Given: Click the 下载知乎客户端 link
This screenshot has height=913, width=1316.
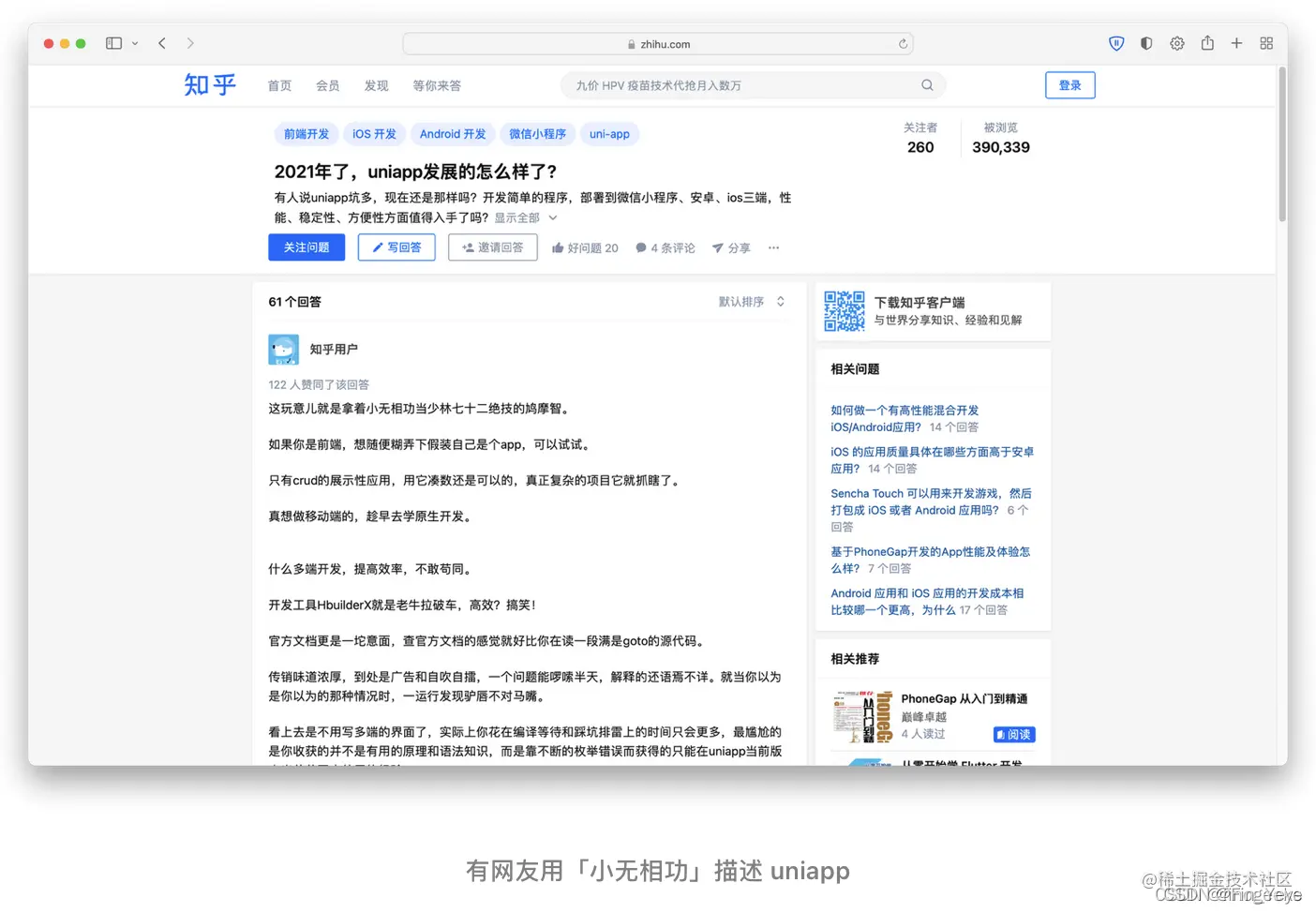Looking at the screenshot, I should coord(920,303).
